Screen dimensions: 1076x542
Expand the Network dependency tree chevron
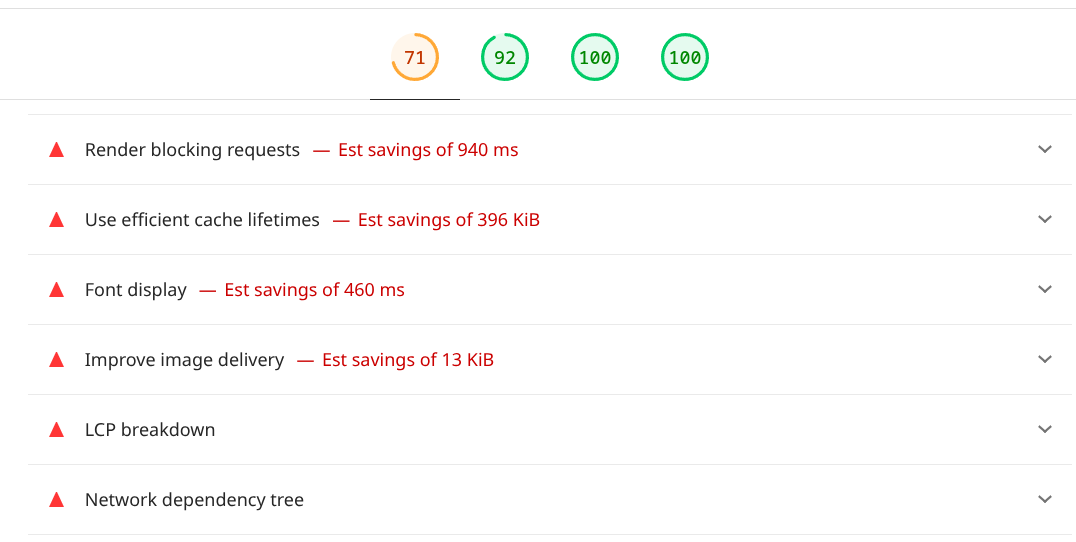click(1045, 499)
